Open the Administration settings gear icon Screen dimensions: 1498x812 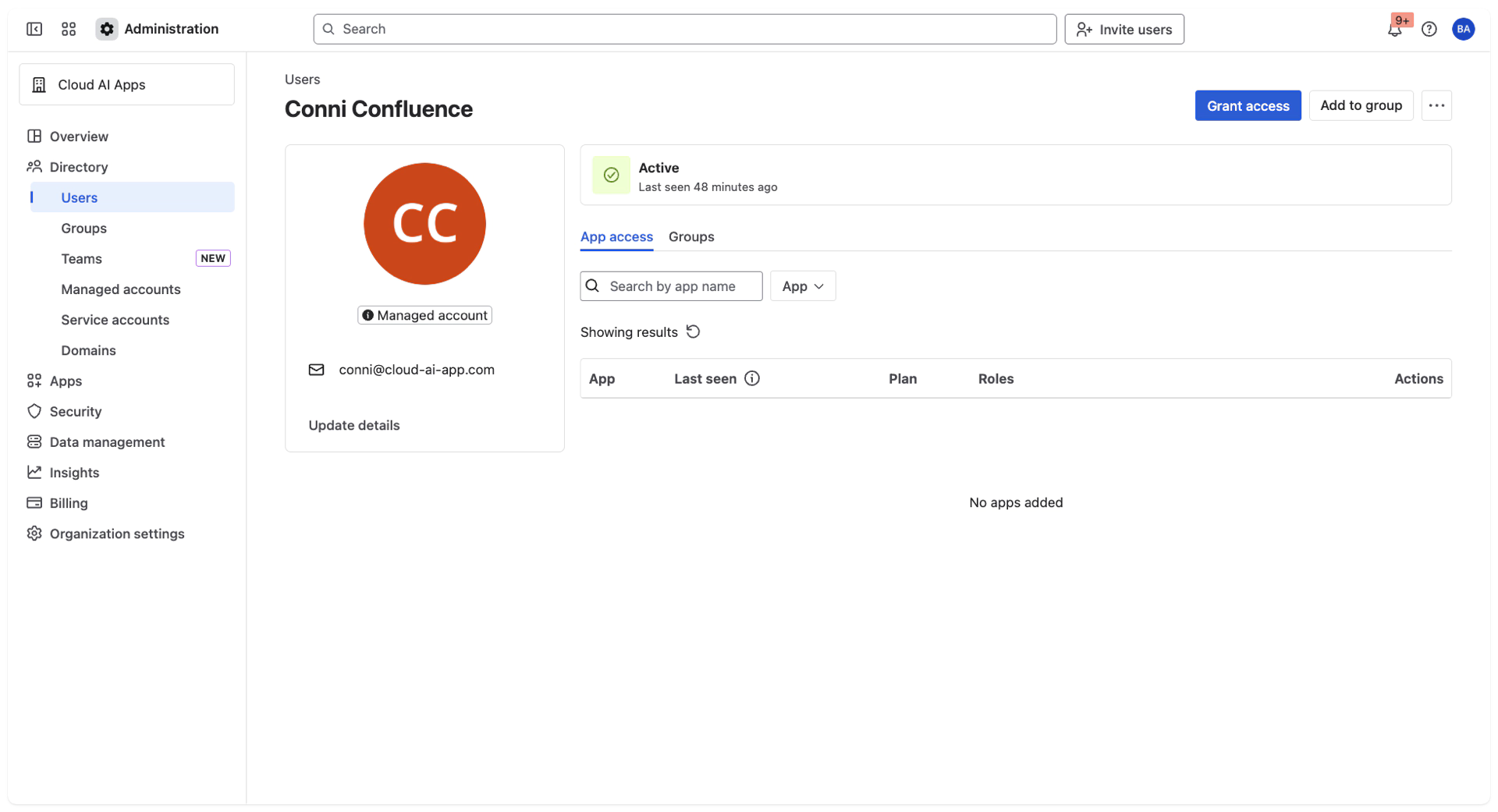[106, 29]
